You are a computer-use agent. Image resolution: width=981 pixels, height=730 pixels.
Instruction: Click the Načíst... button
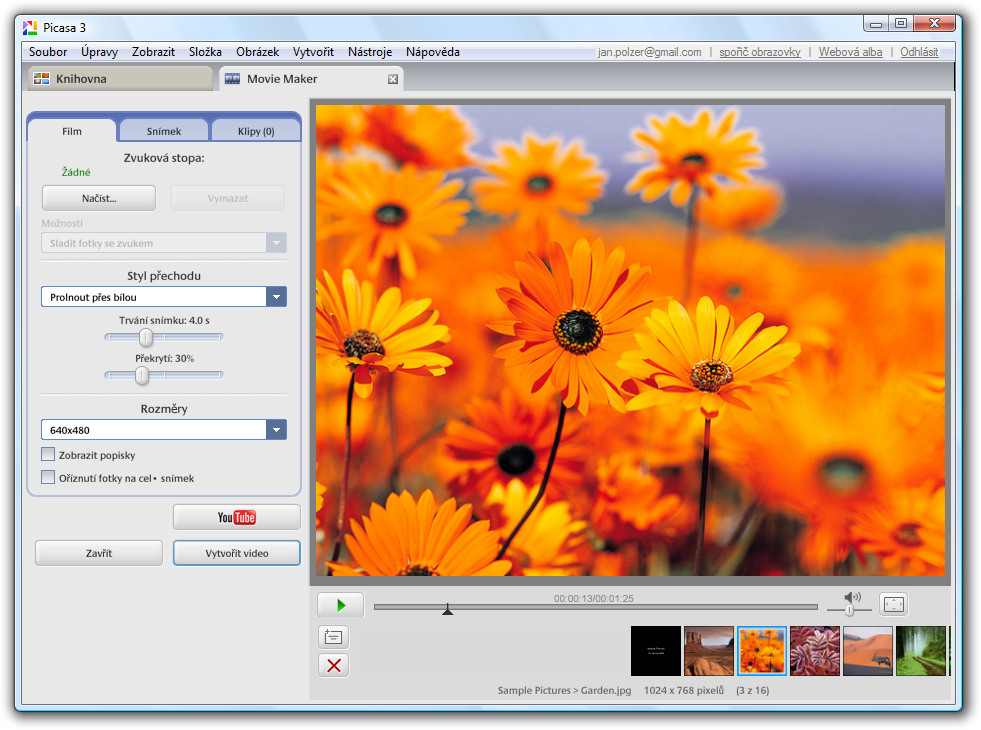tap(99, 198)
